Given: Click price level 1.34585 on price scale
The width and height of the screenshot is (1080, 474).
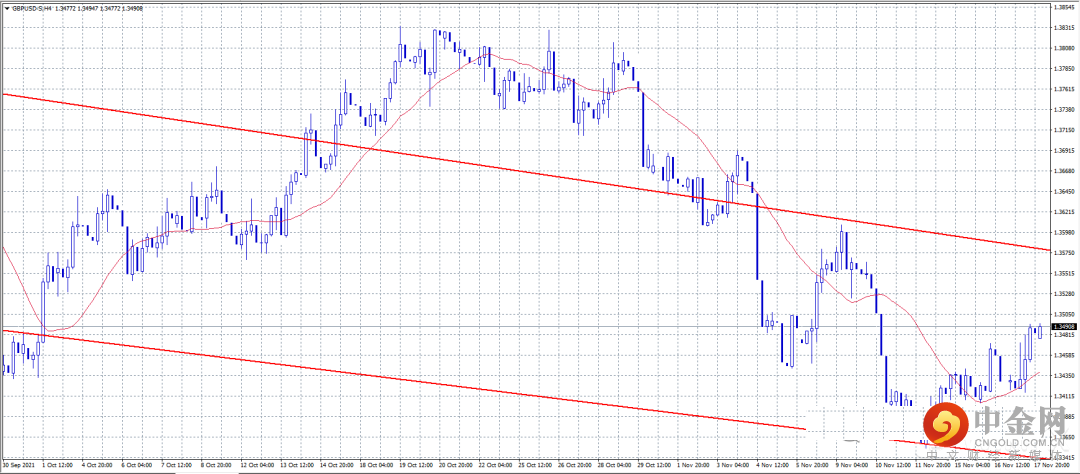Looking at the screenshot, I should pos(1066,356).
